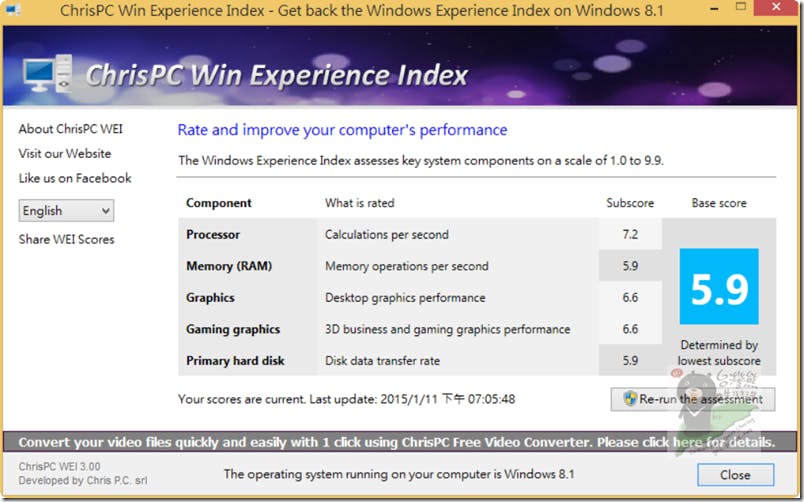Click the Primary hard disk label
This screenshot has height=502, width=804.
235,360
